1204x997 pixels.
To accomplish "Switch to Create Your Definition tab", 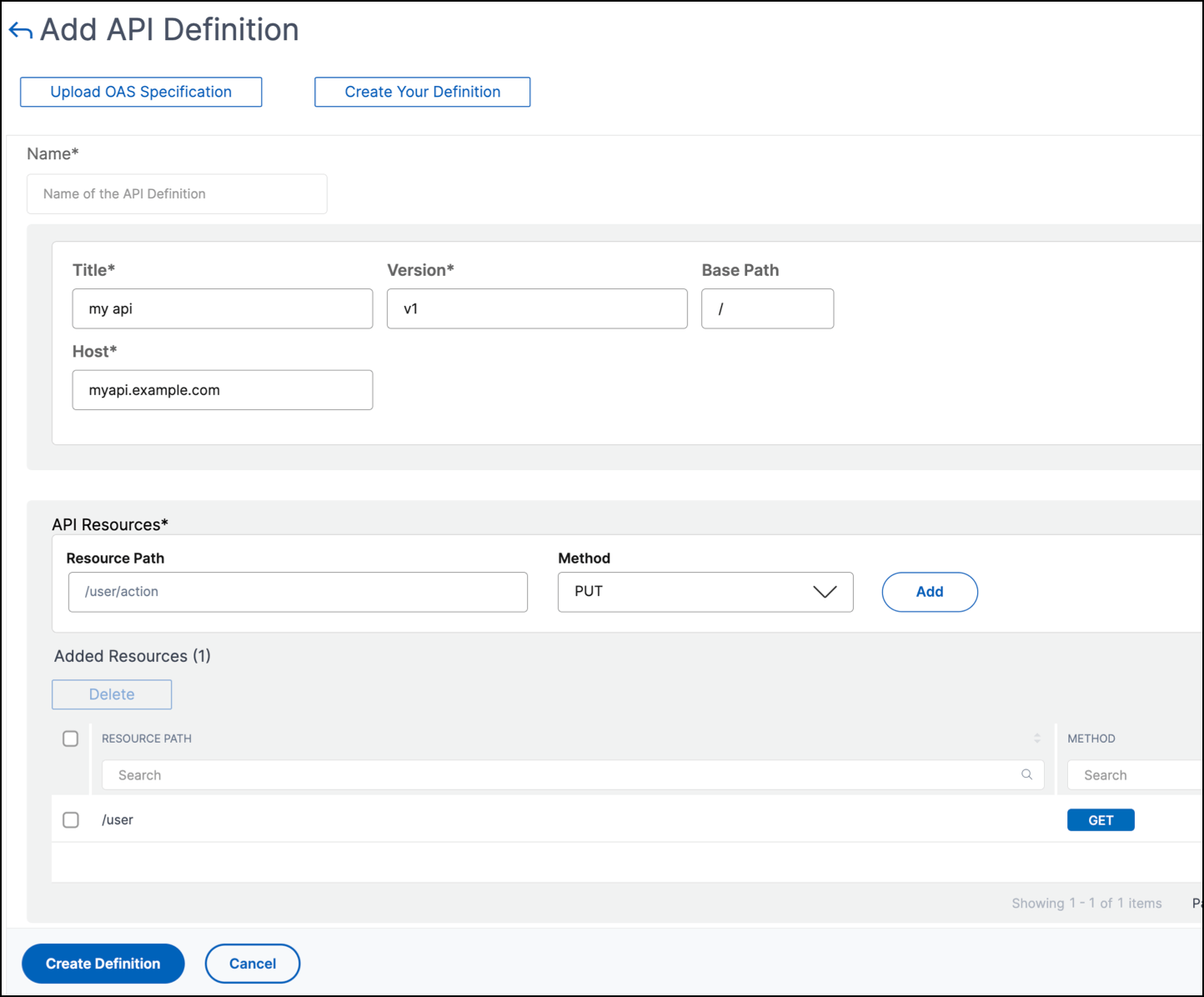I will click(x=422, y=92).
